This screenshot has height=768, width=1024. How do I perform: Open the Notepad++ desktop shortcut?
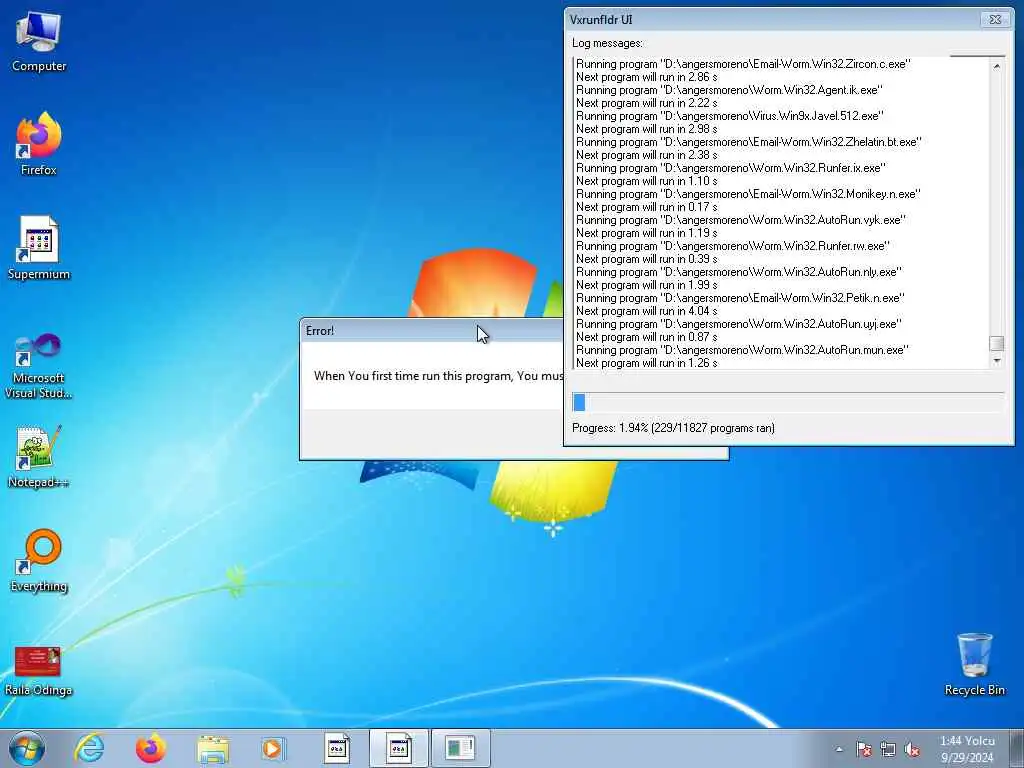coord(39,456)
